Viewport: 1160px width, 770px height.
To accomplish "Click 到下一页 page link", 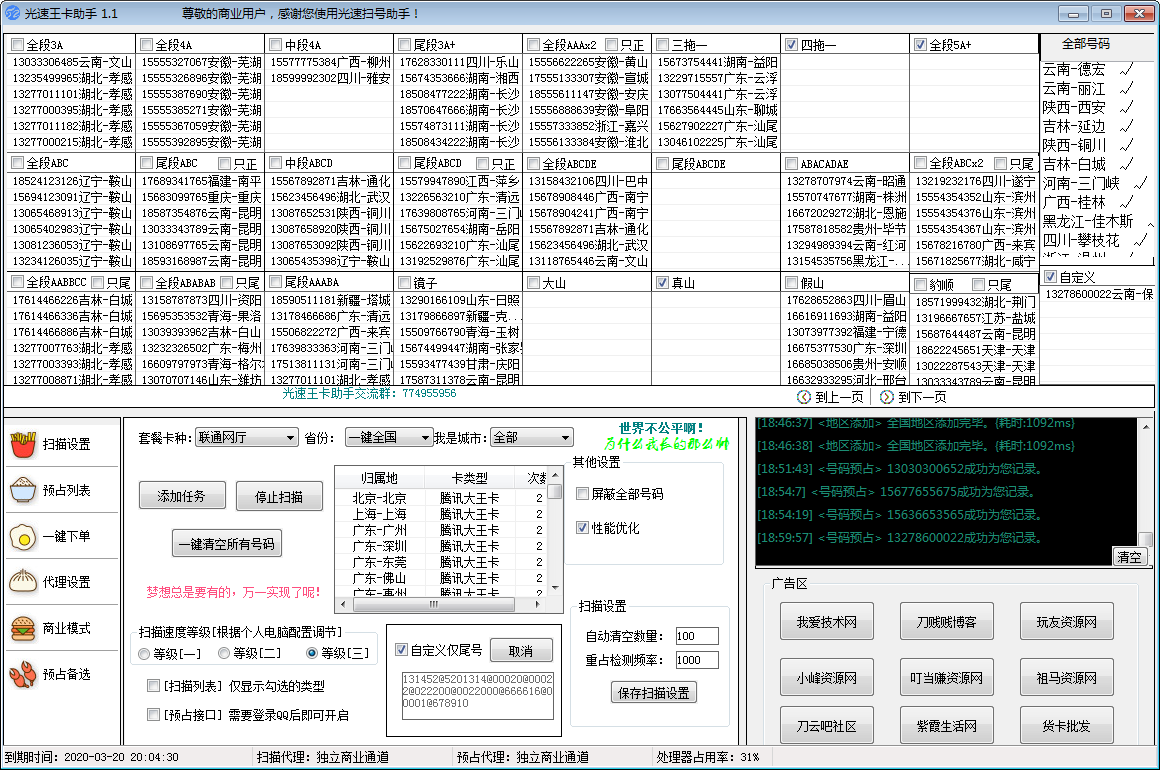I will pos(922,397).
